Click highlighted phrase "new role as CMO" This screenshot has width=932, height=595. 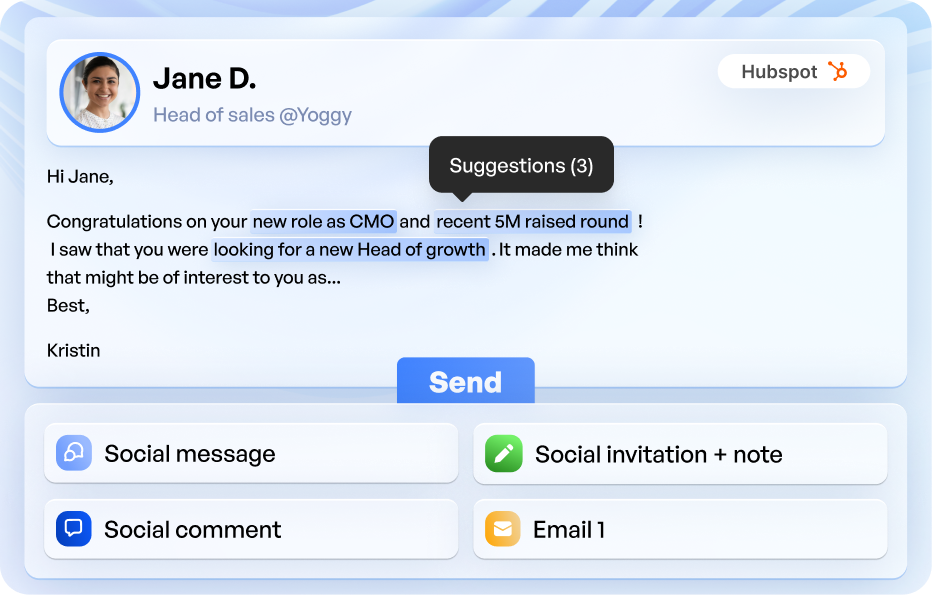(x=323, y=221)
